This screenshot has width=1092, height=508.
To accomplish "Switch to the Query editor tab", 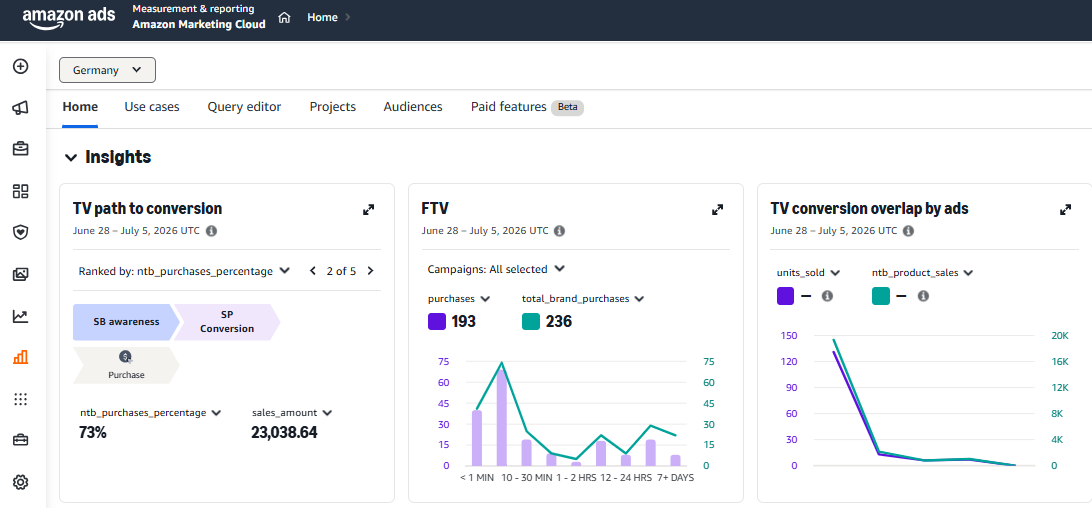I will [x=244, y=107].
